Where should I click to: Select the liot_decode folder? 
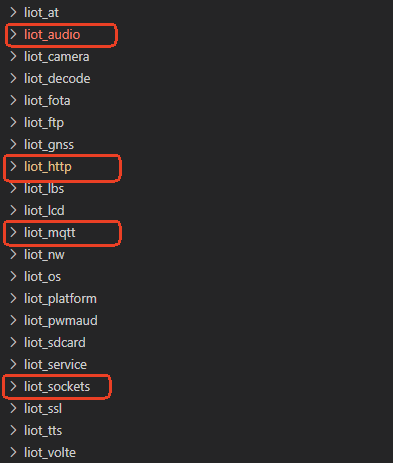pos(57,79)
